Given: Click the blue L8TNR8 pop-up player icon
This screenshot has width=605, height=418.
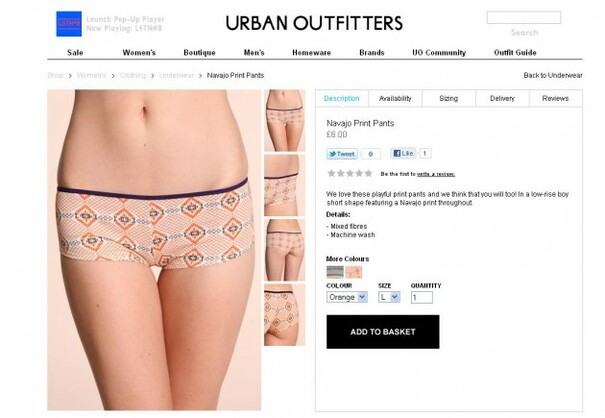Looking at the screenshot, I should (69, 24).
